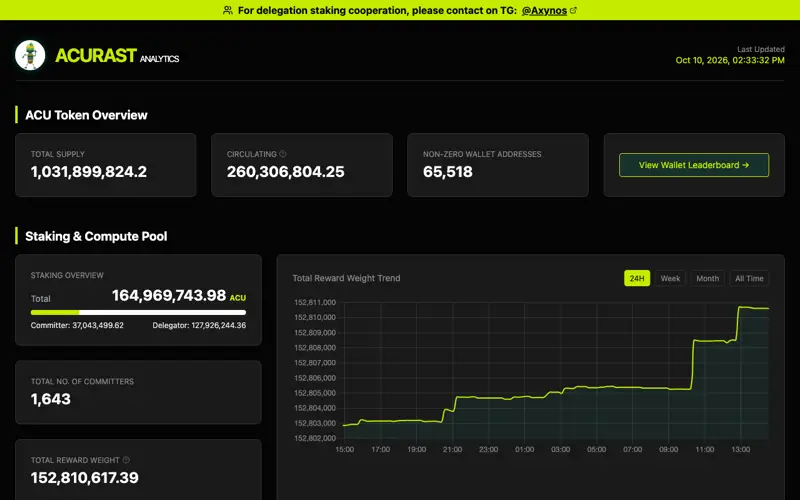Click the people icon in the banner
The height and width of the screenshot is (500, 800).
click(228, 10)
